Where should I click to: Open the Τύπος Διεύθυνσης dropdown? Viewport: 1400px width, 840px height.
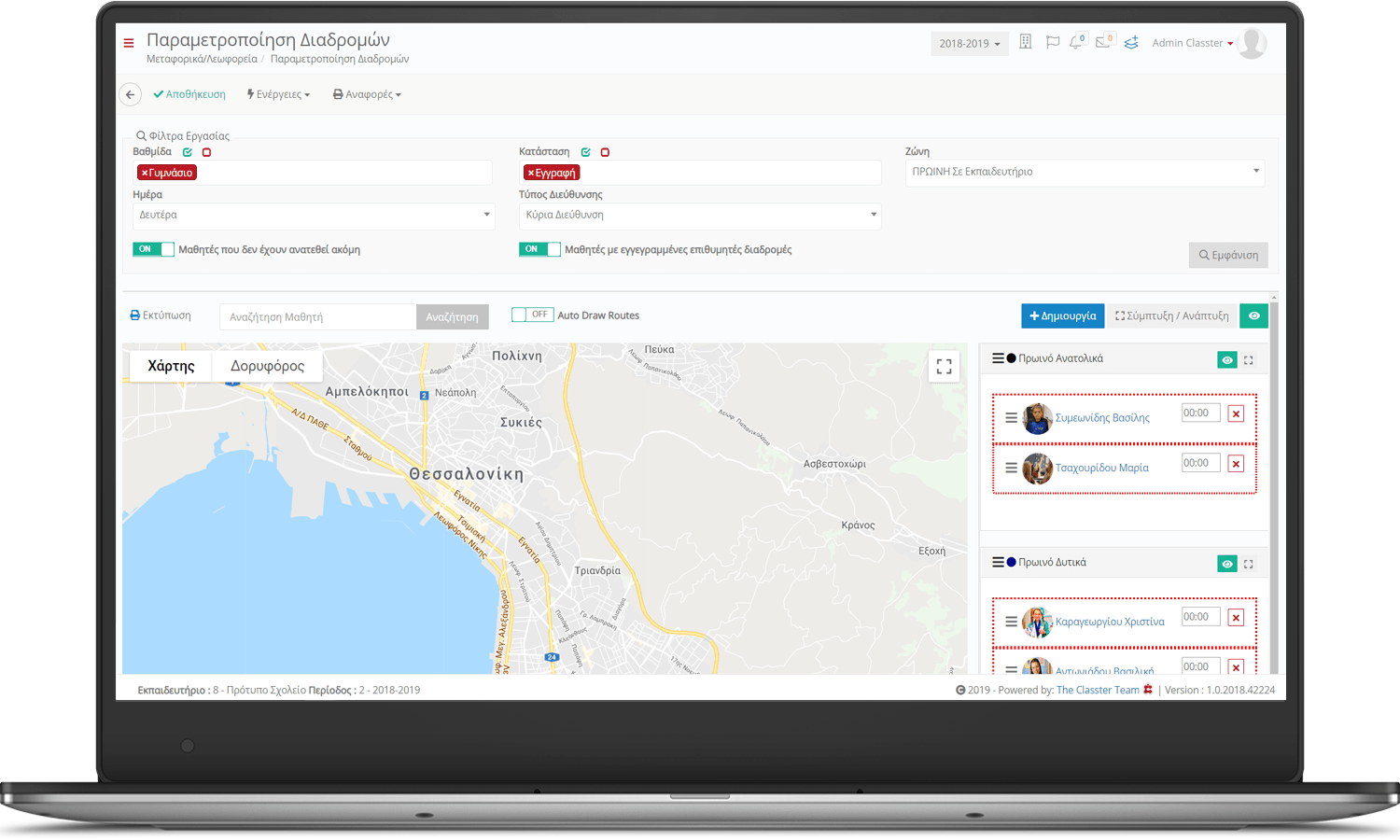(700, 215)
